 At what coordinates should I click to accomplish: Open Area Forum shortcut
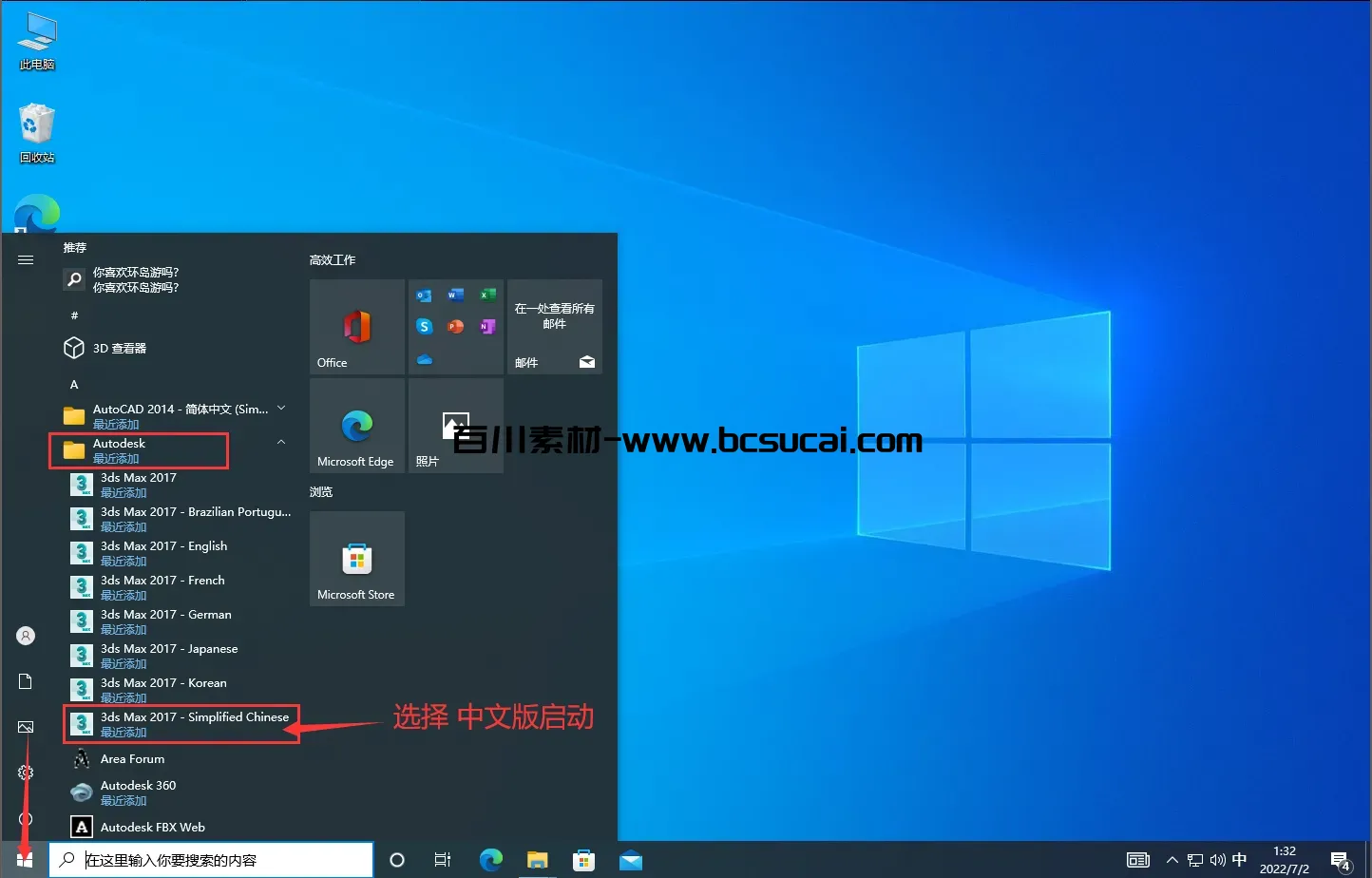point(181,758)
